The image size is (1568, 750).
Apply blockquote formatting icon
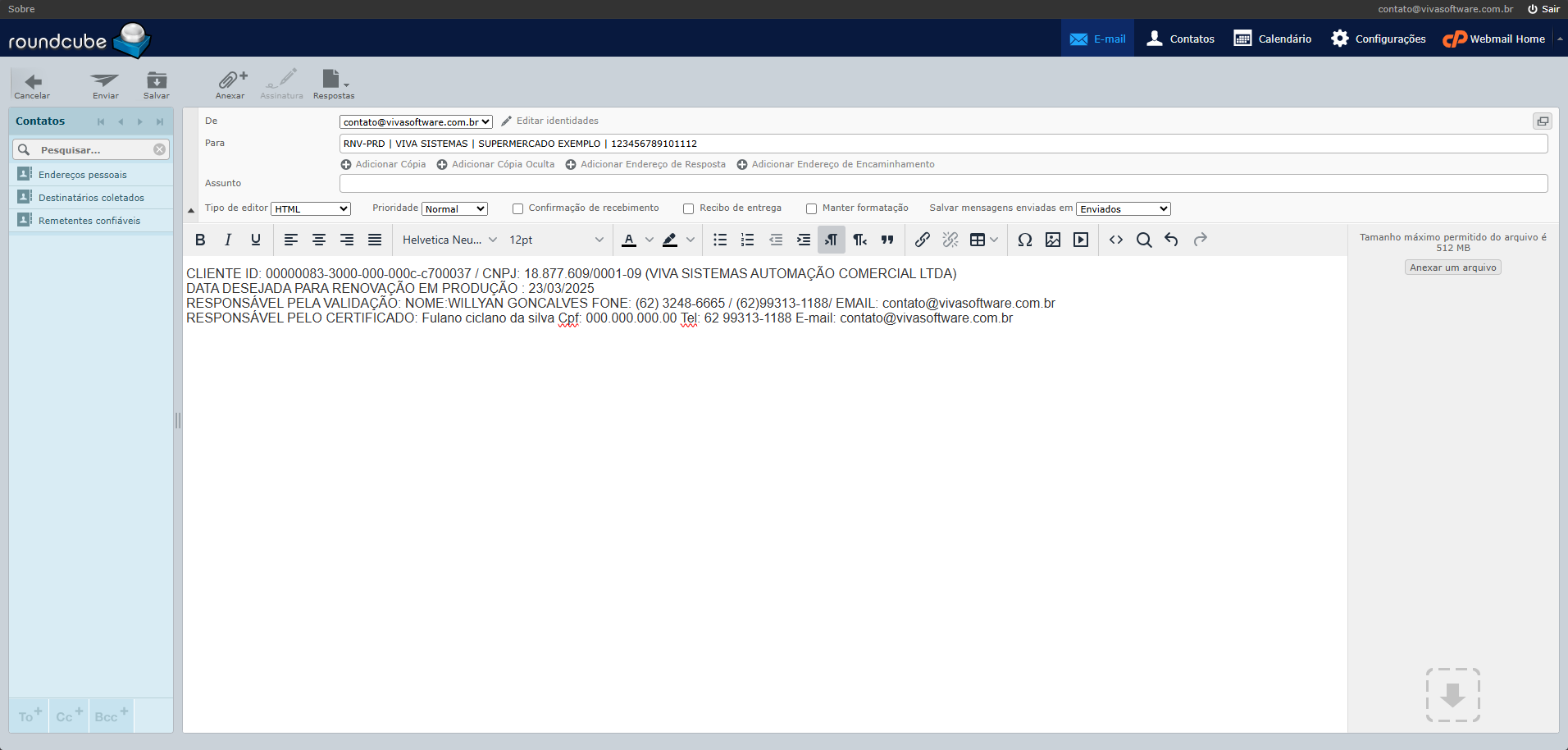coord(887,240)
